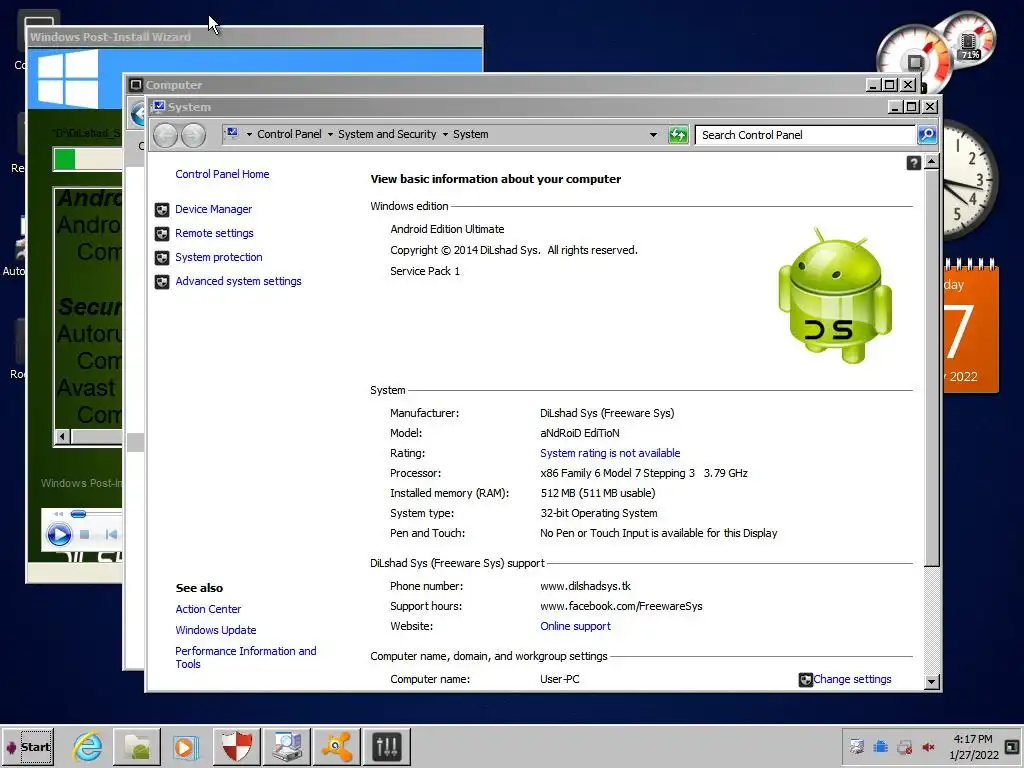Open the Avast icon on the taskbar
This screenshot has height=768, width=1024.
[336, 746]
